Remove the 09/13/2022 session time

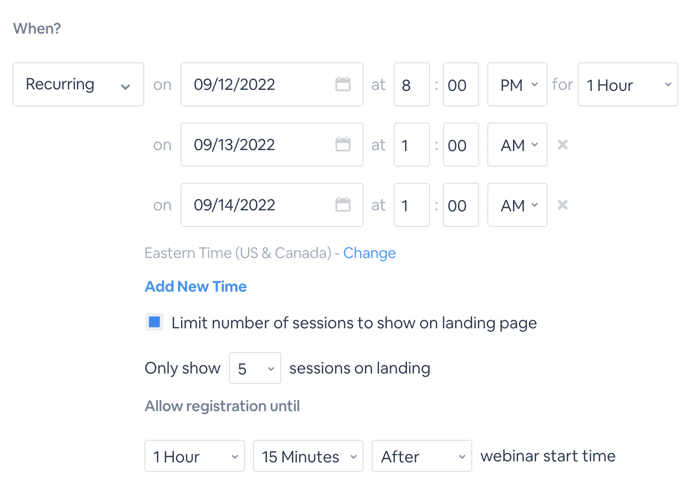click(563, 144)
